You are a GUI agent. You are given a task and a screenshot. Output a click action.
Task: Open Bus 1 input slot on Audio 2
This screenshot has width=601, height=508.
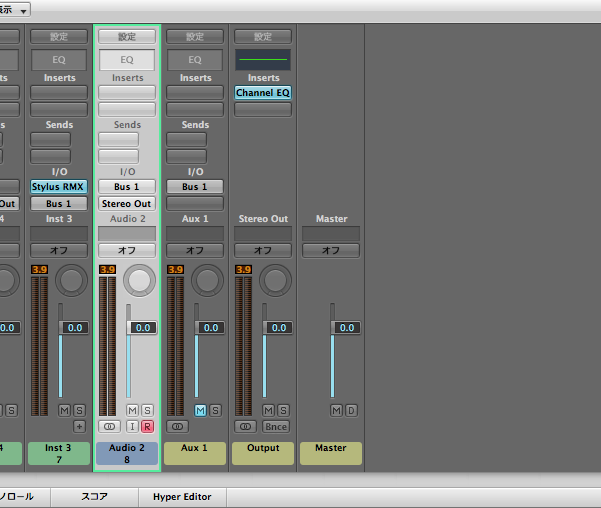[x=127, y=187]
